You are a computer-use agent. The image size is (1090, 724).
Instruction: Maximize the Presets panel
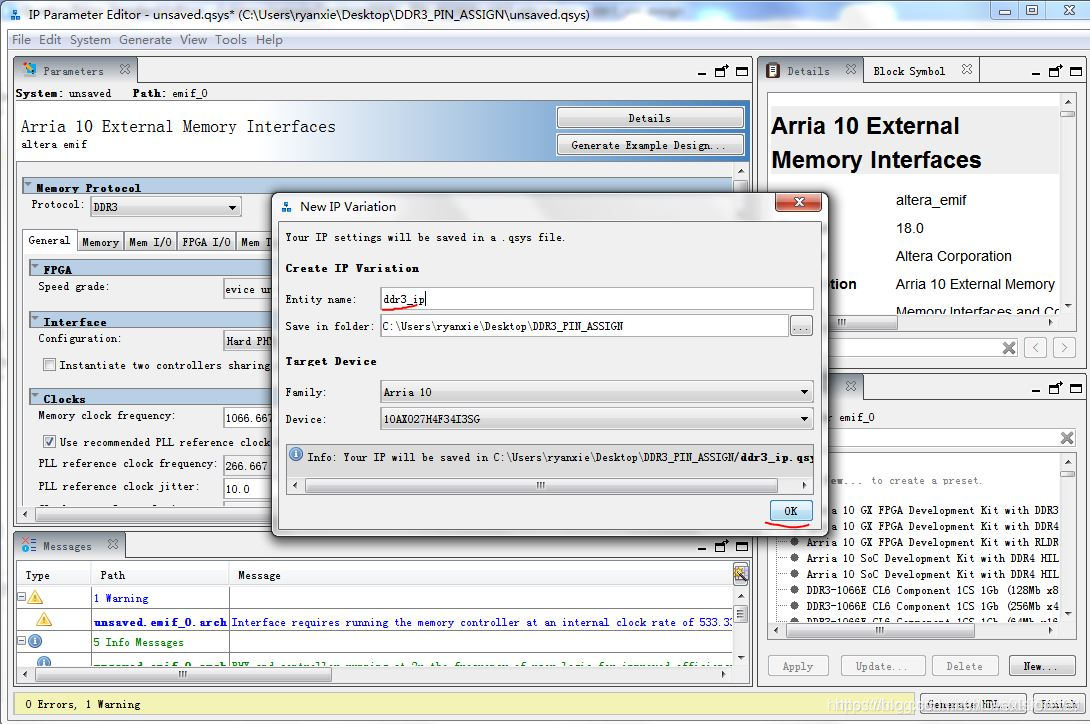pos(1075,388)
